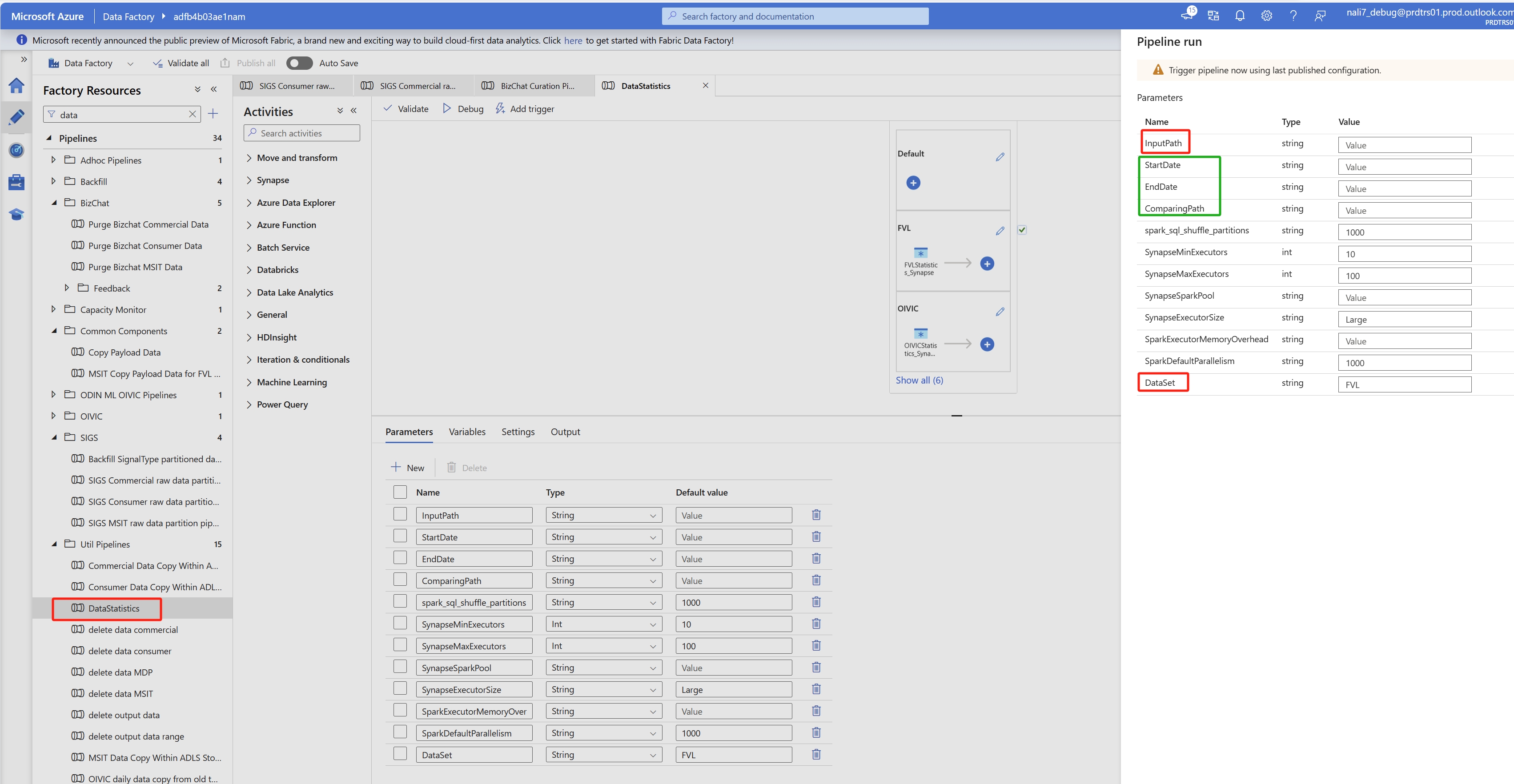Check the StartDate parameter checkbox
Viewport: 1514px width, 784px height.
pyautogui.click(x=400, y=536)
